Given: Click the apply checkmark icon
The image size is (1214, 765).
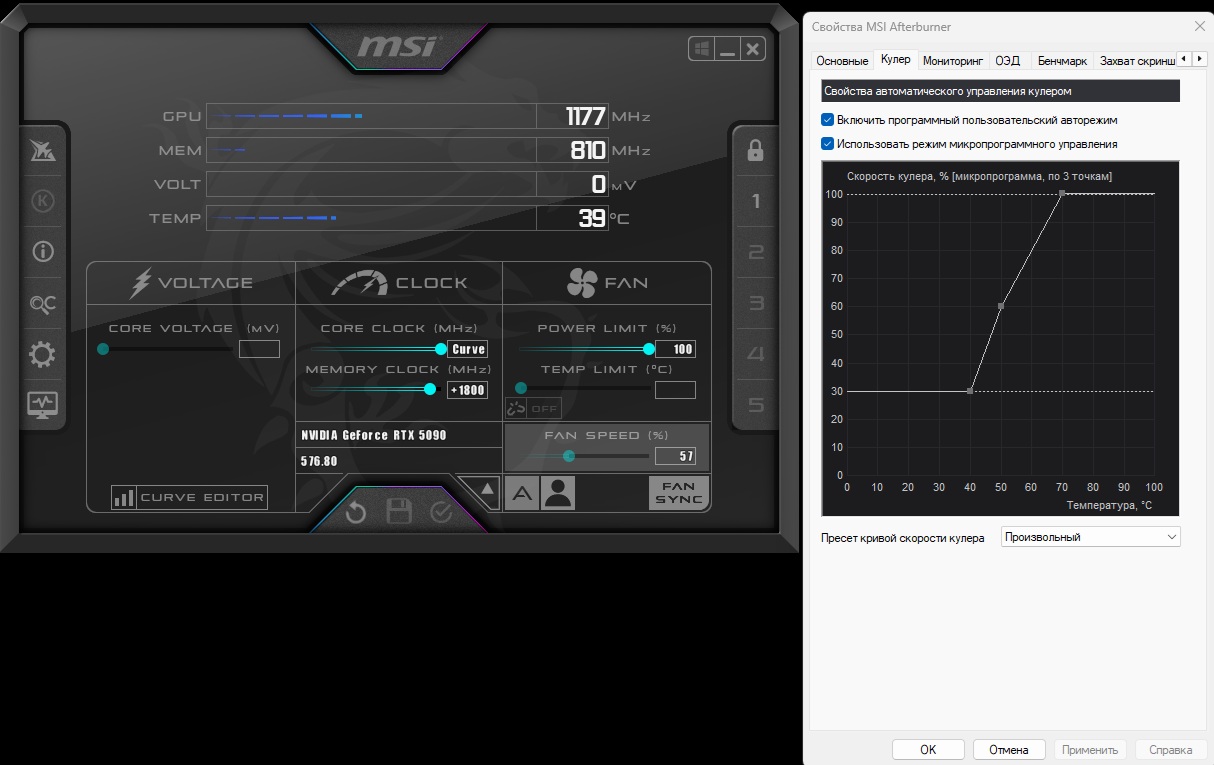Looking at the screenshot, I should [441, 513].
